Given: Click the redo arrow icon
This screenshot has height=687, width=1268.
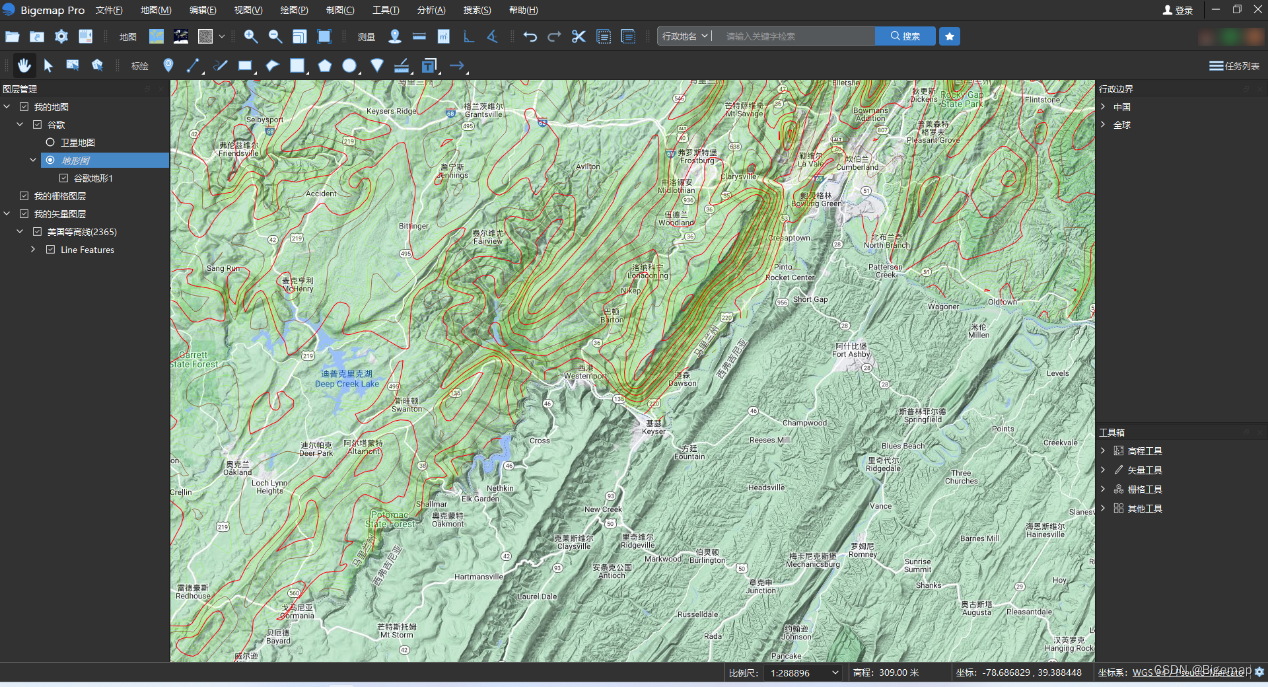Looking at the screenshot, I should [x=554, y=37].
